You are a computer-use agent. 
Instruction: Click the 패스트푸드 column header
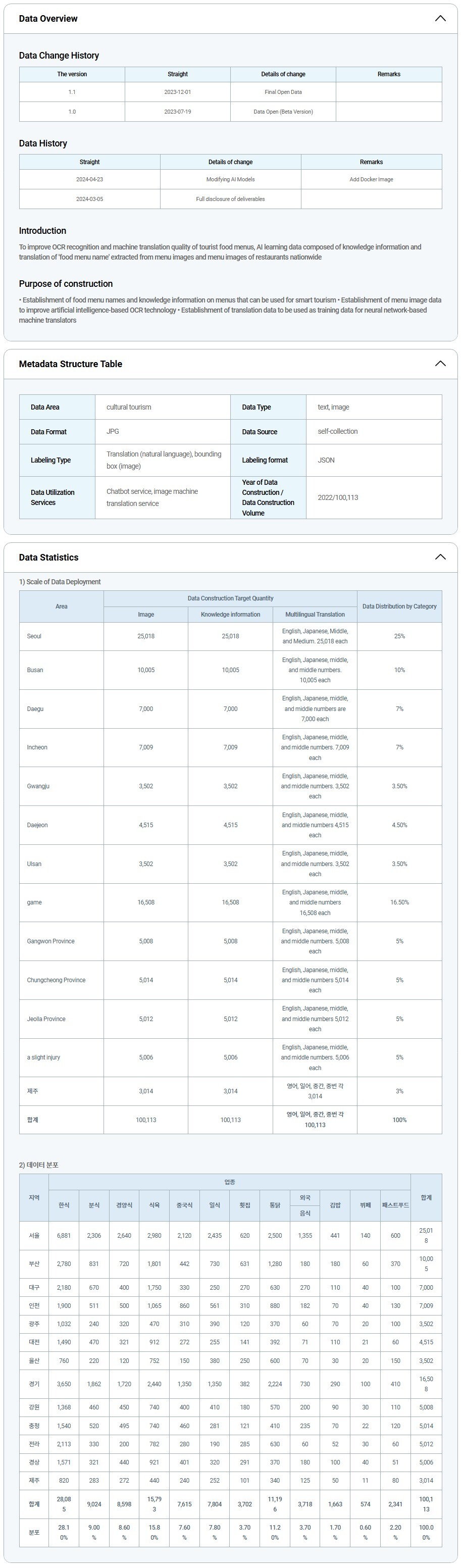[x=396, y=1204]
